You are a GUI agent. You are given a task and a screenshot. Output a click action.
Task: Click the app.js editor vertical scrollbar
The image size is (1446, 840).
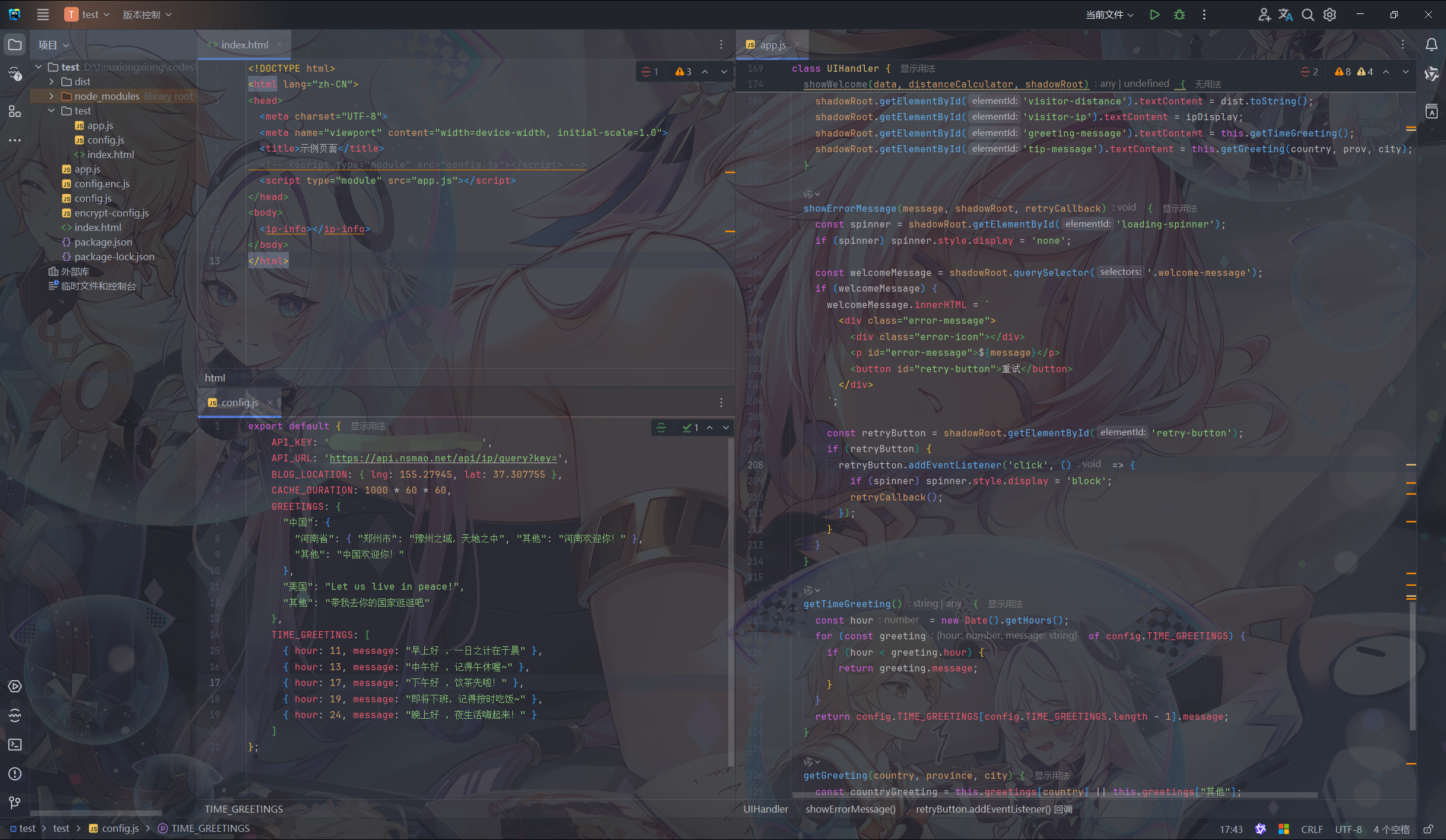1412,665
